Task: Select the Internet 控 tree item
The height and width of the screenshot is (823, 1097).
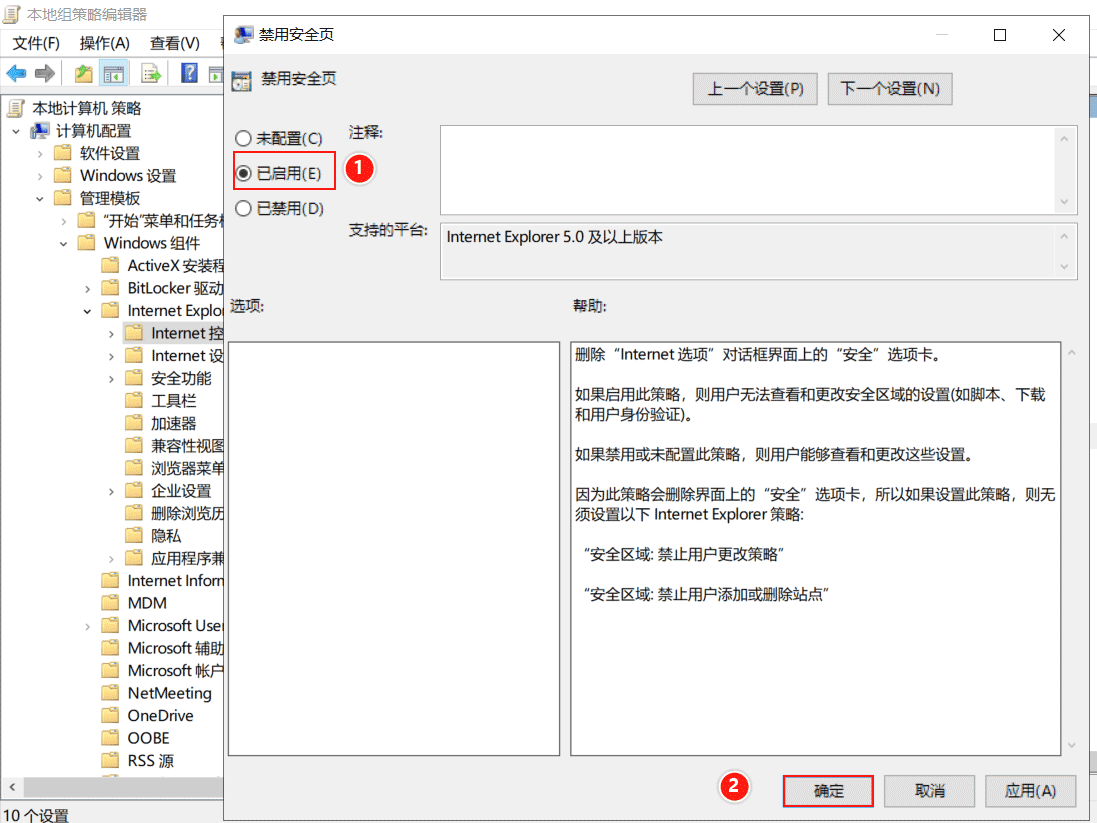Action: [x=187, y=333]
